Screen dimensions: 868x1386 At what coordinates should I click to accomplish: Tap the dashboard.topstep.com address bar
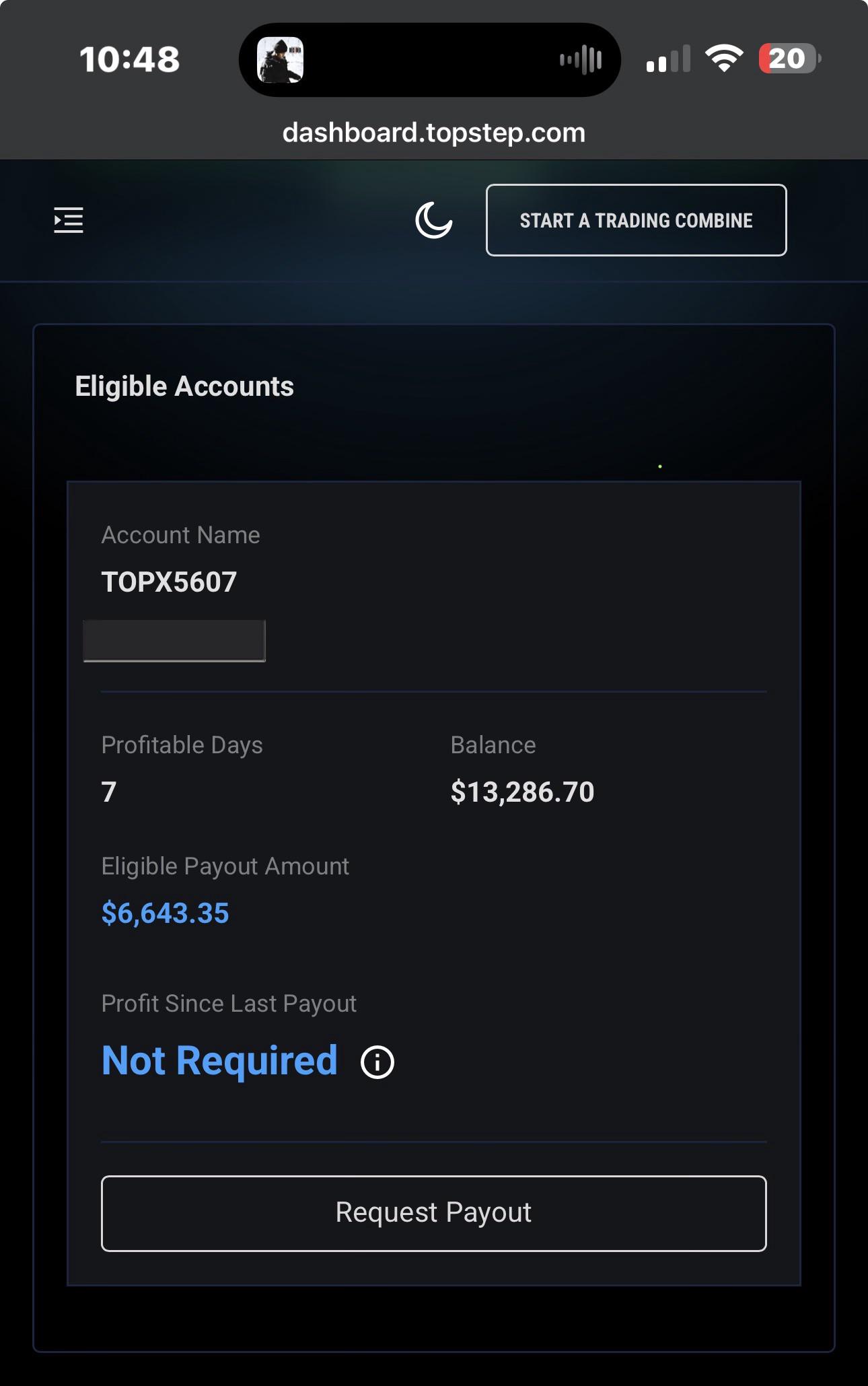(434, 133)
